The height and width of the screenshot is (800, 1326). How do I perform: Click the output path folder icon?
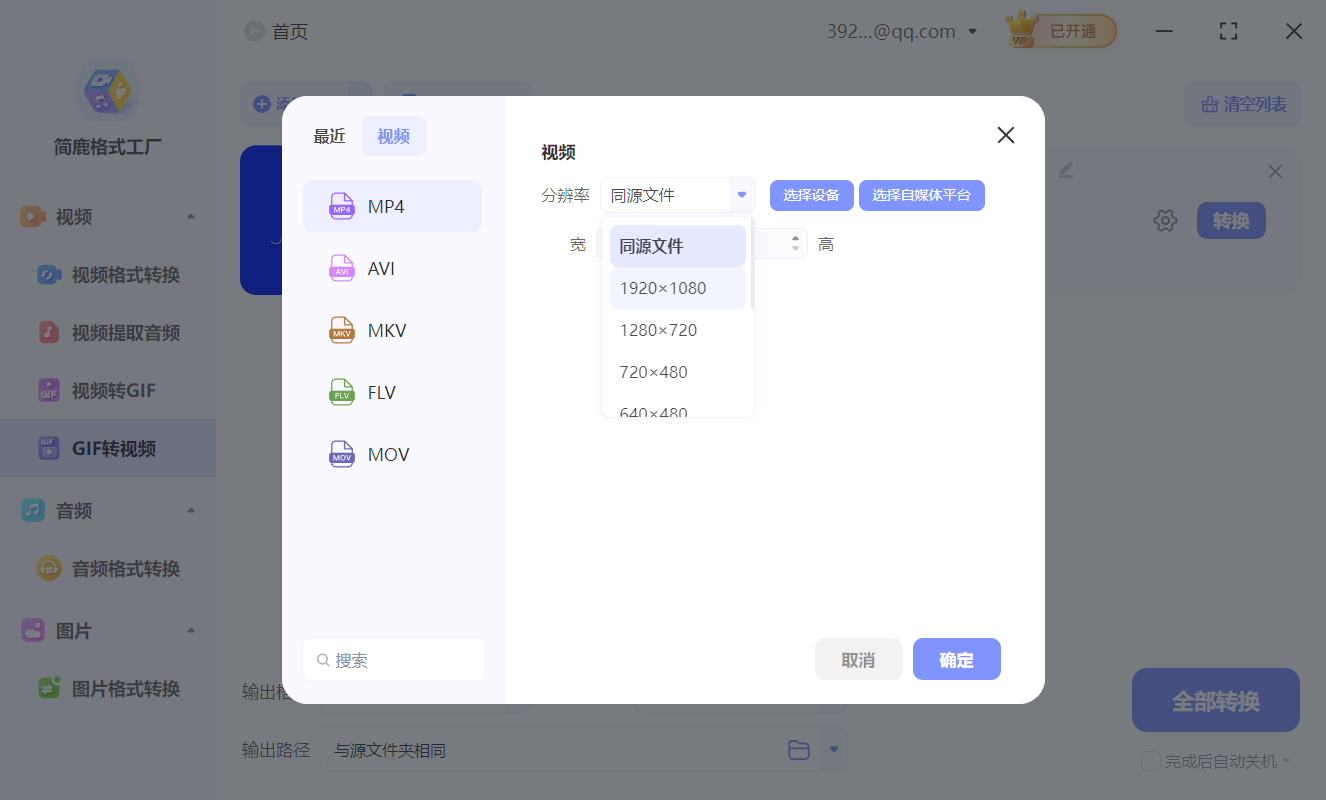point(798,750)
